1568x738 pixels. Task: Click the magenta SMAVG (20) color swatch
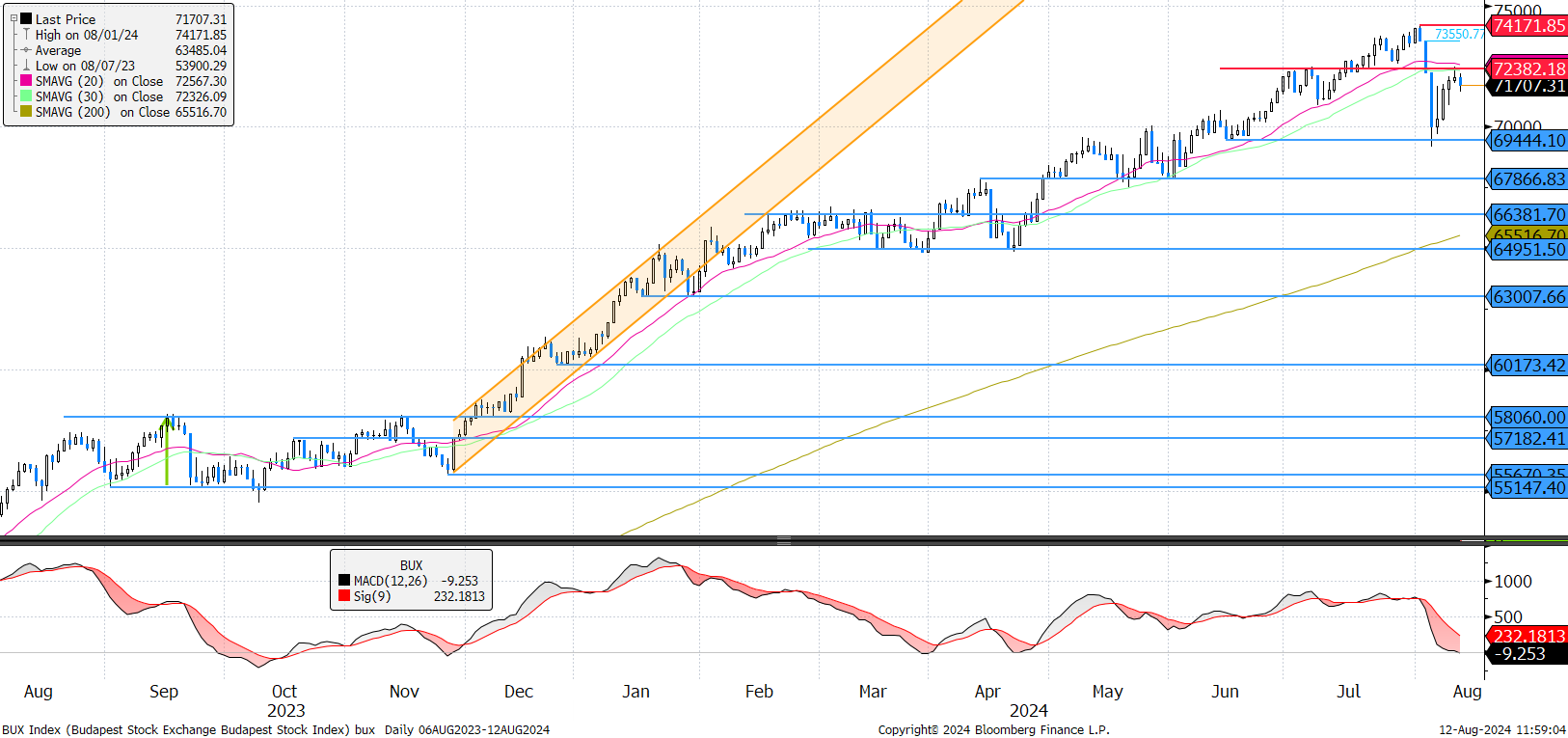coord(27,81)
